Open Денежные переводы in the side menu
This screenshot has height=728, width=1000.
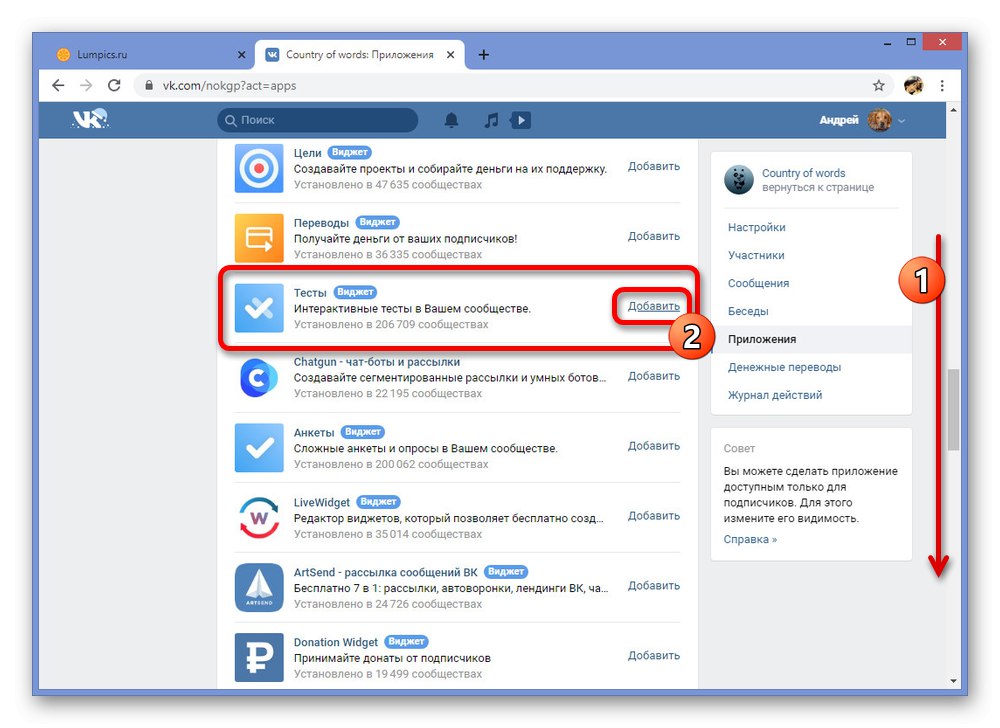coord(784,367)
